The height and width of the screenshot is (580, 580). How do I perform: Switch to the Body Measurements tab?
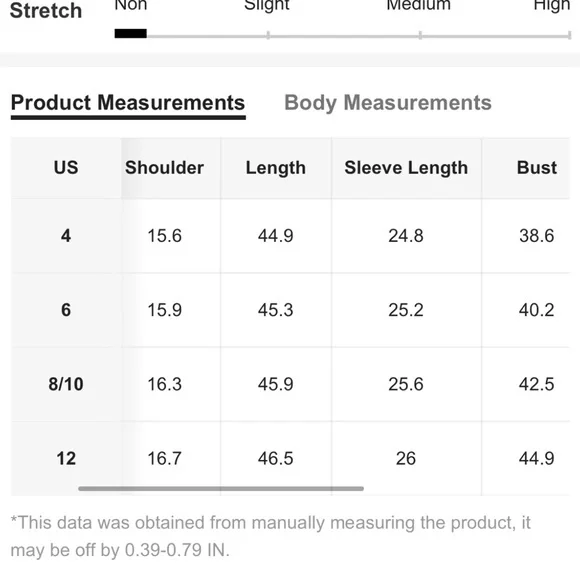(x=388, y=103)
